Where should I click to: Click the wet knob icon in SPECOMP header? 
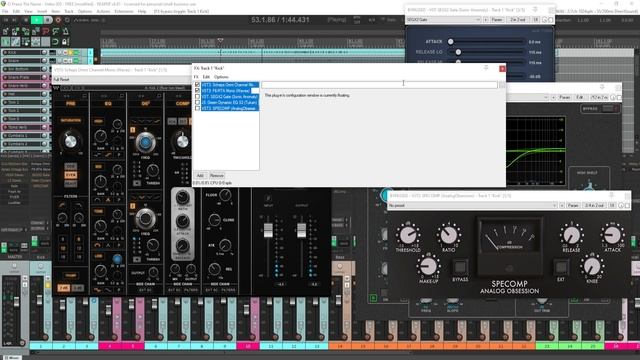click(622, 205)
